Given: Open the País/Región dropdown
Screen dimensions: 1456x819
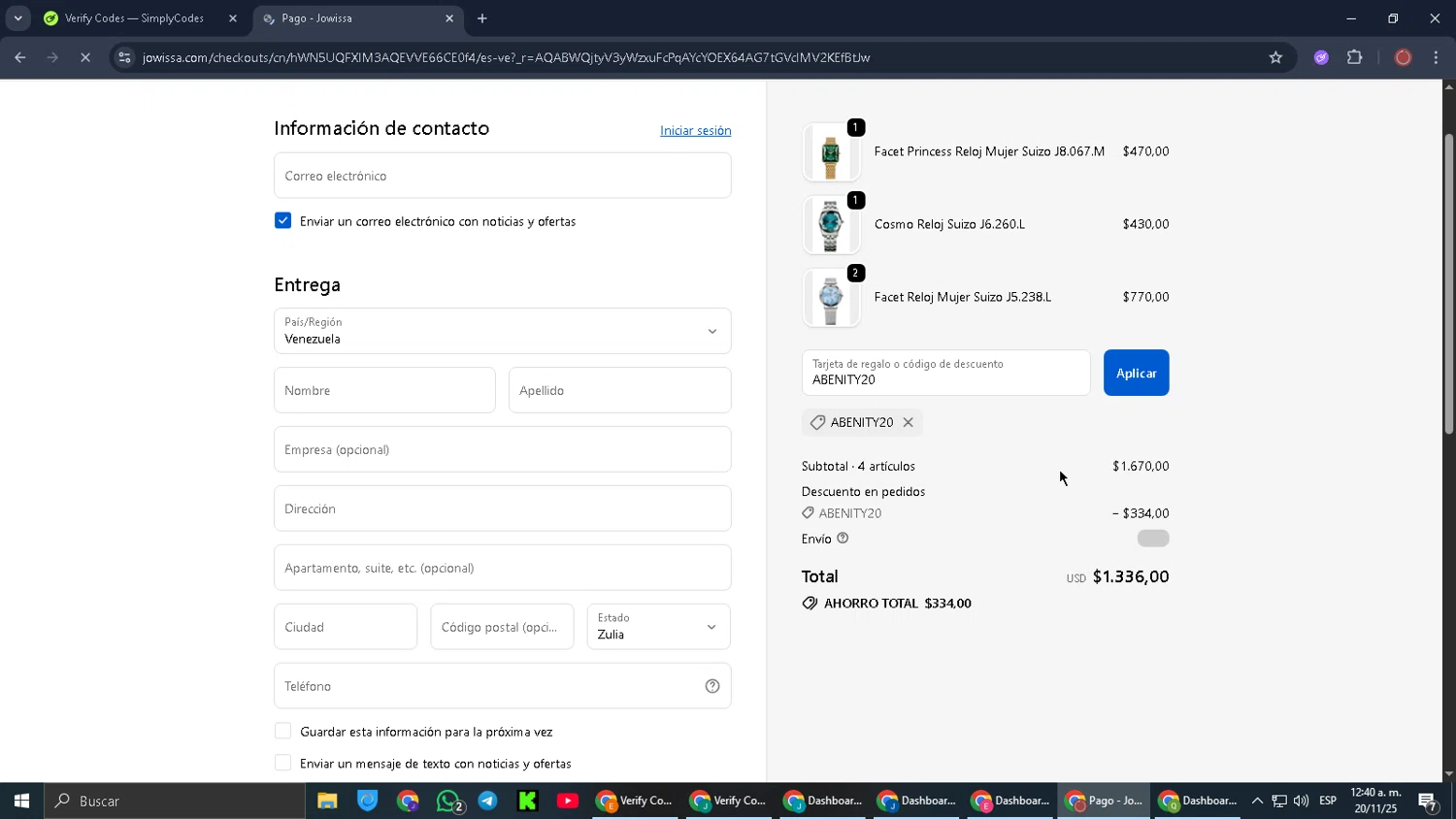Looking at the screenshot, I should point(503,331).
